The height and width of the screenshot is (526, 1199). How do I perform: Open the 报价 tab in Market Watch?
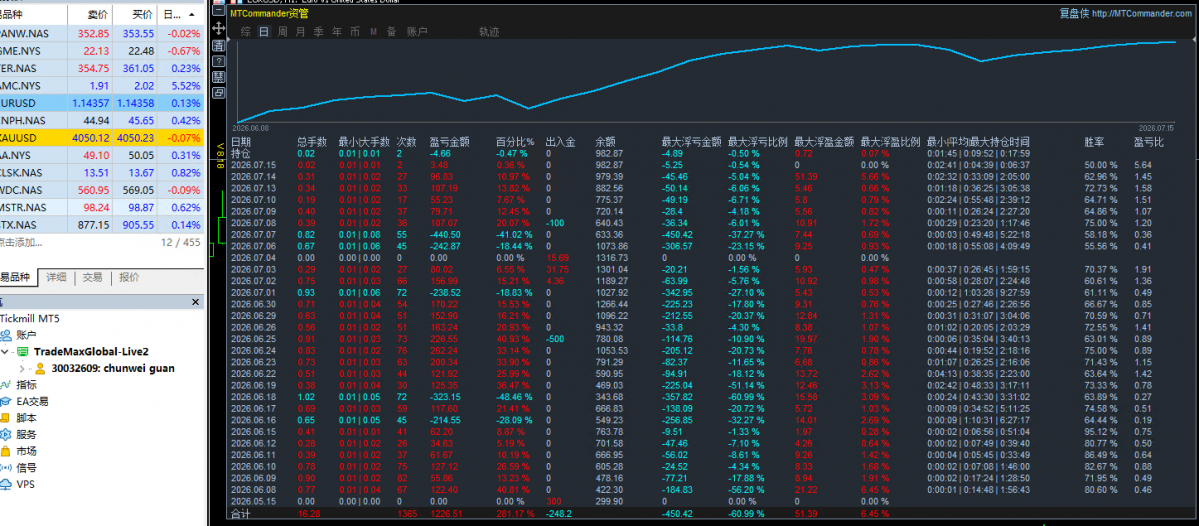point(129,278)
